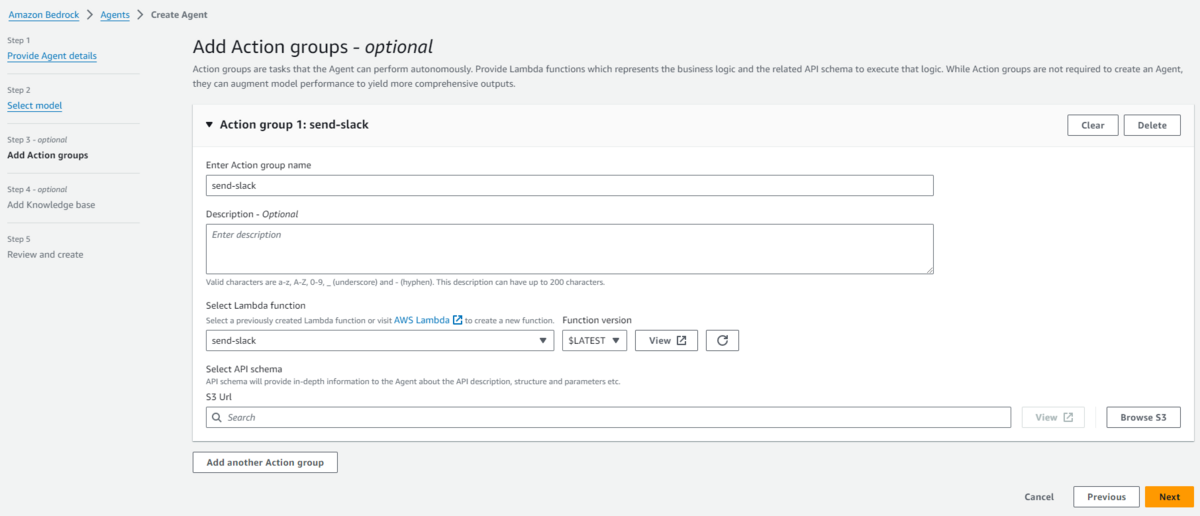
Task: Click the 'Function version' label
Action: tap(597, 320)
